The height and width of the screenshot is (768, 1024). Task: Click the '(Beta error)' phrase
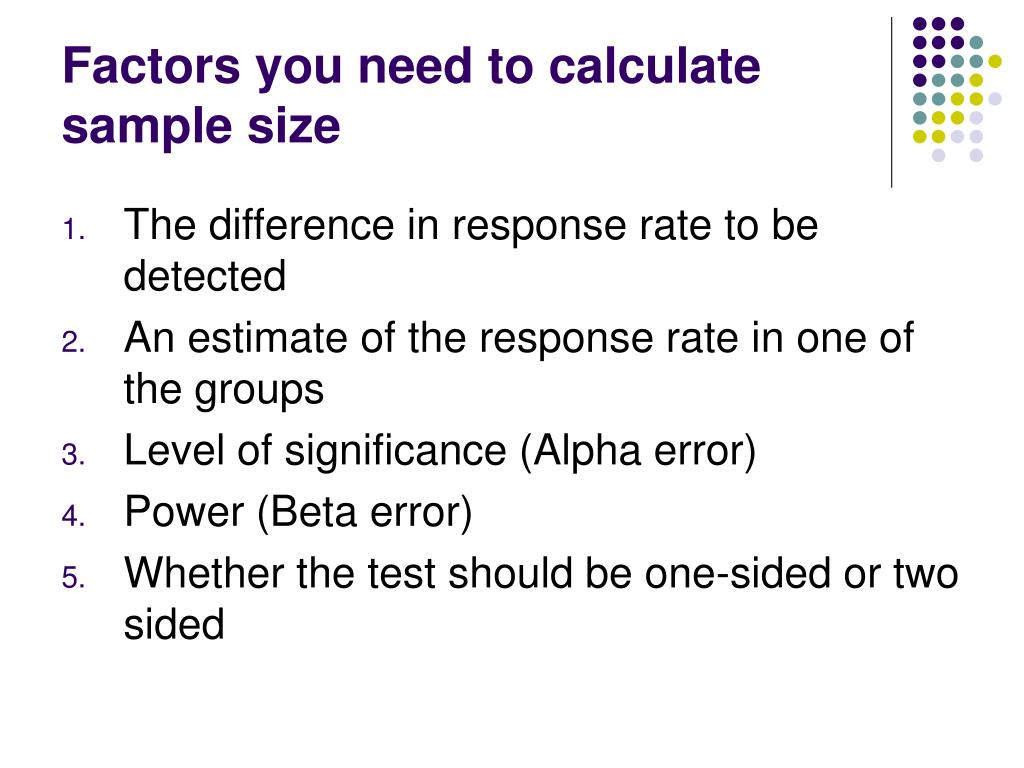tap(364, 513)
